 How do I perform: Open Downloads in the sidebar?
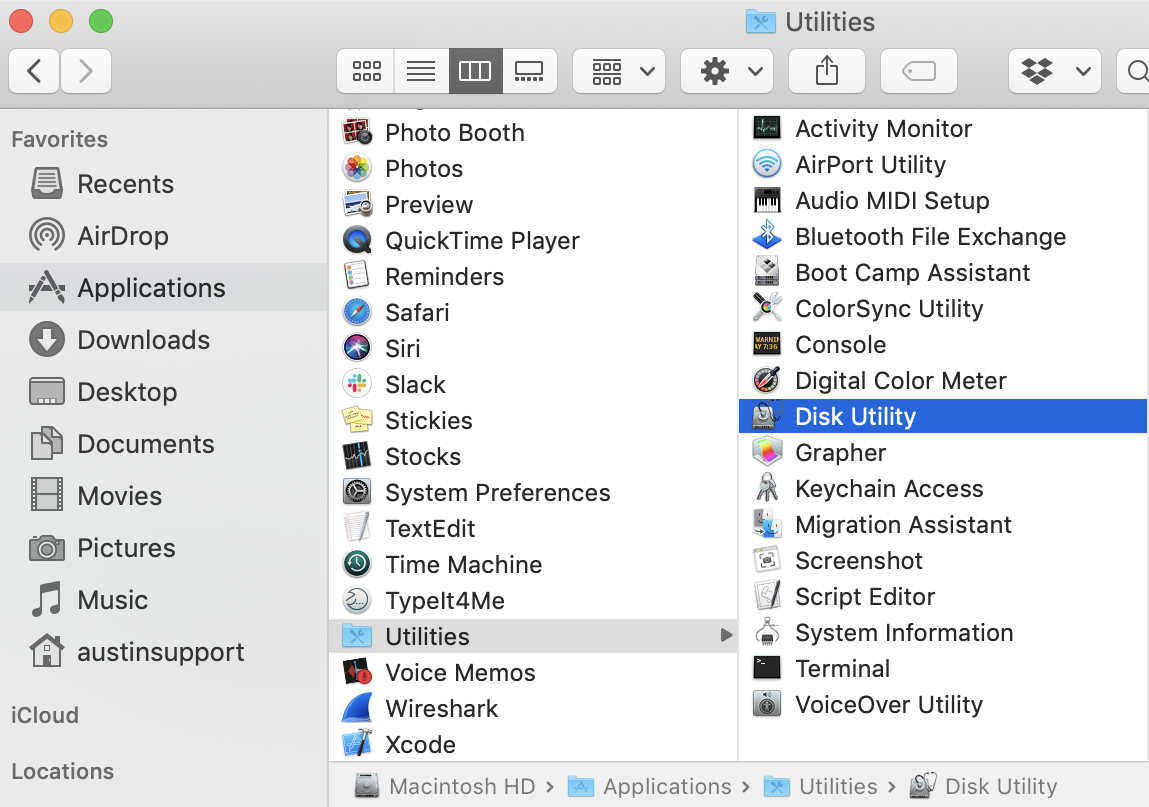[x=164, y=340]
